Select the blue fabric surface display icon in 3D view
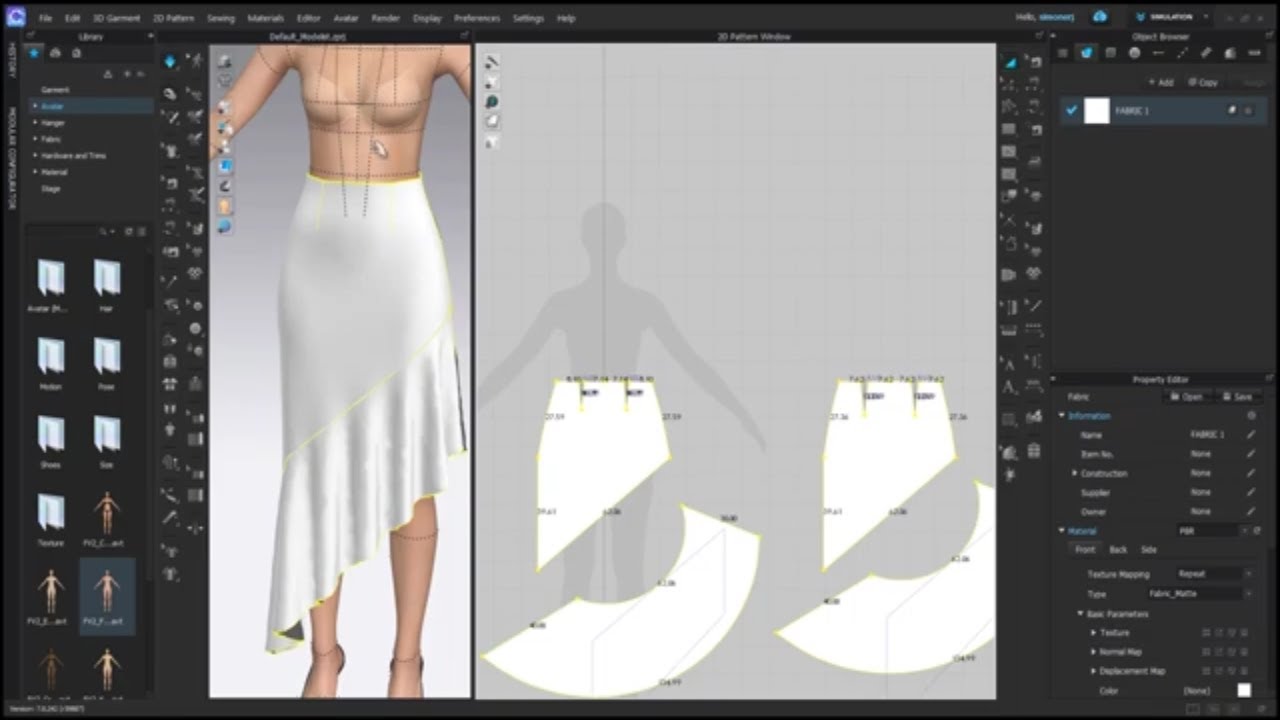The image size is (1280, 720). coord(225,165)
